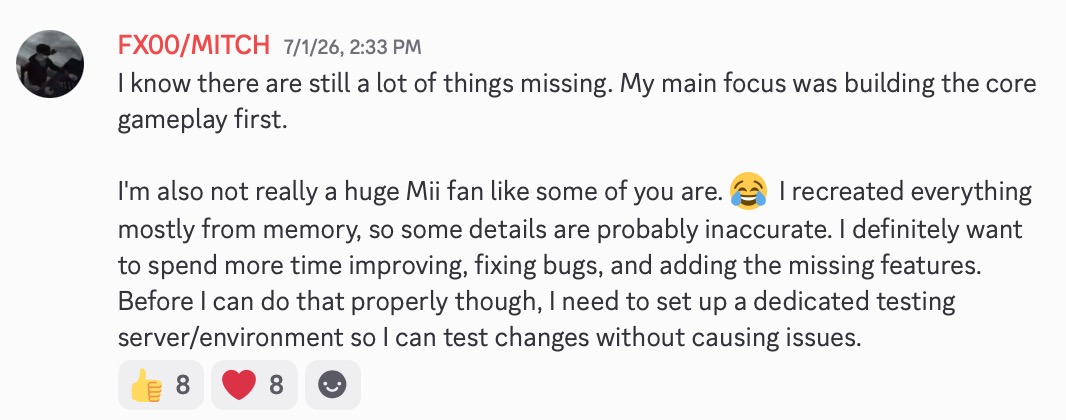Click the red heart emoji icon

click(239, 385)
